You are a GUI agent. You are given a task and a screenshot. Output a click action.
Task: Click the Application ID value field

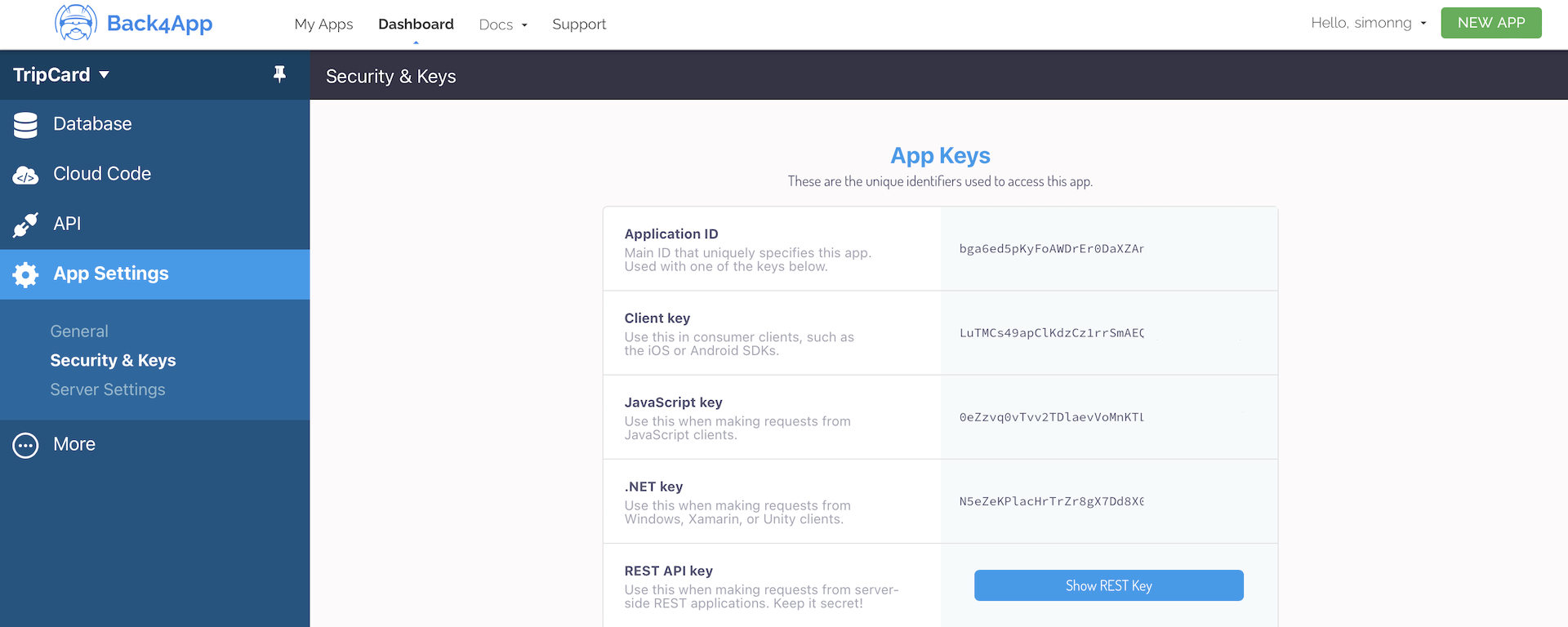(1052, 249)
